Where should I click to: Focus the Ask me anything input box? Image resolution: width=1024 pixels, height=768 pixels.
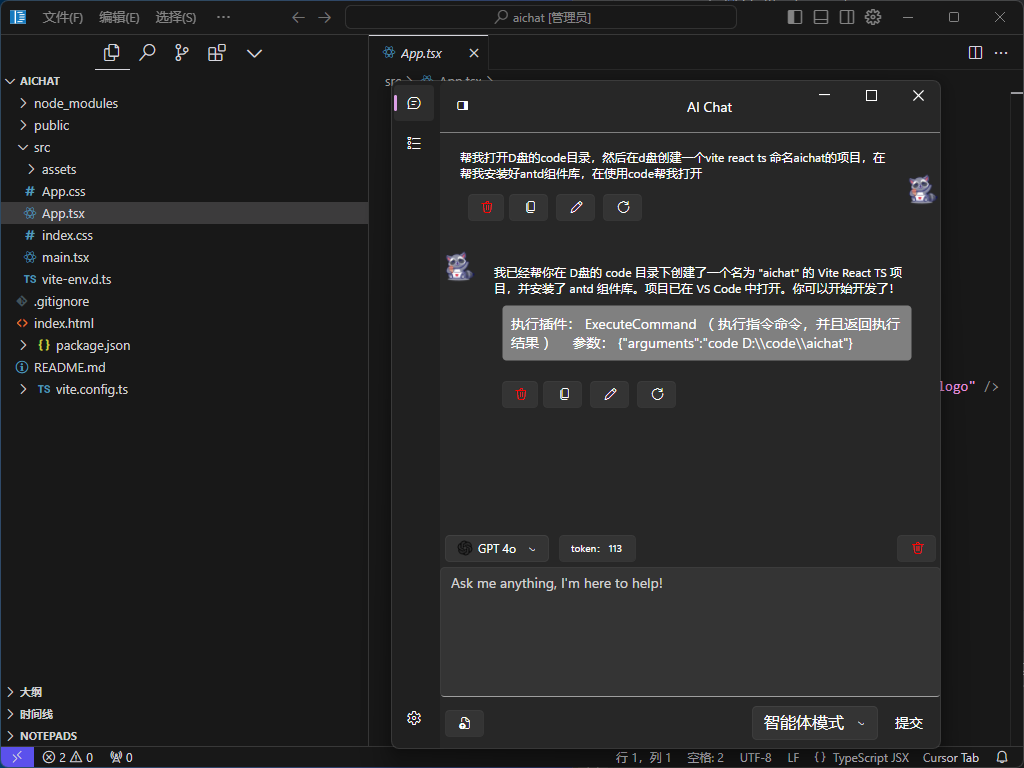point(690,632)
